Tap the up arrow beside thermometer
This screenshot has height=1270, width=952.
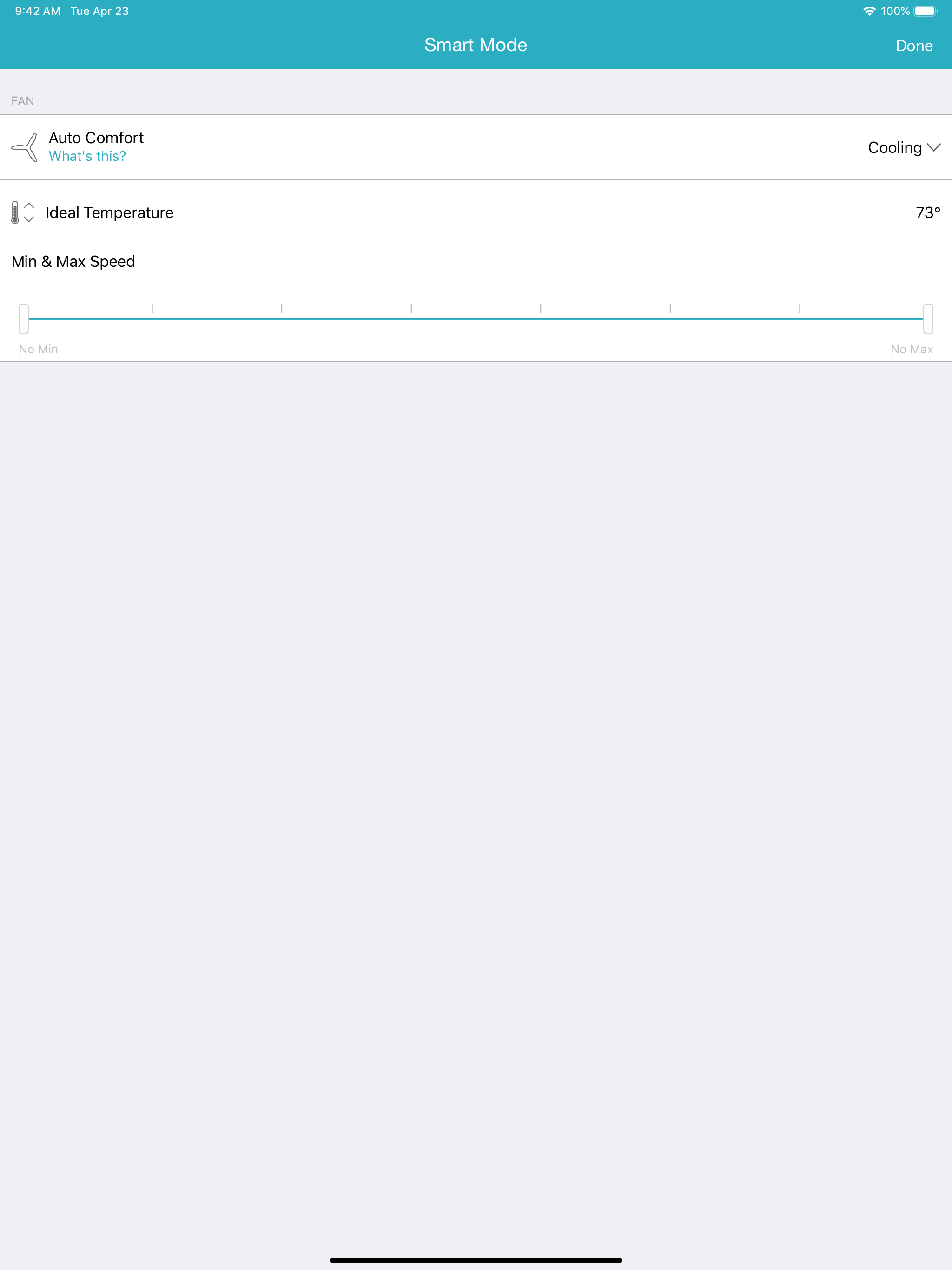click(29, 205)
